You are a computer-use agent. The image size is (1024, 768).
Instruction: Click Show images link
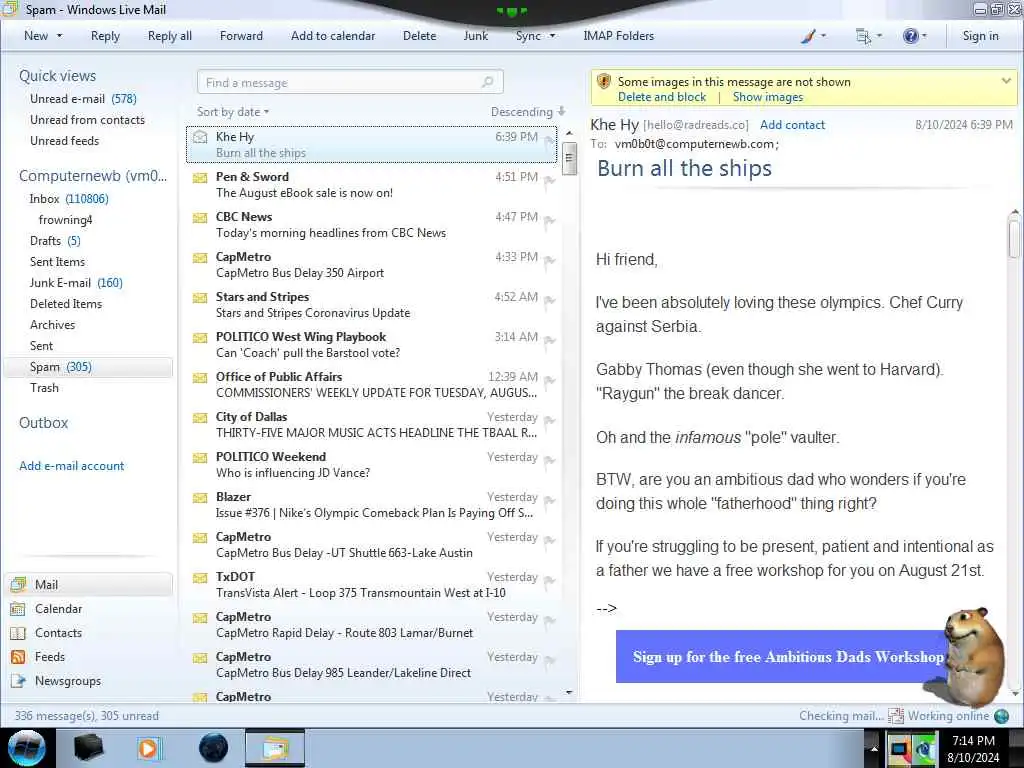click(x=767, y=97)
